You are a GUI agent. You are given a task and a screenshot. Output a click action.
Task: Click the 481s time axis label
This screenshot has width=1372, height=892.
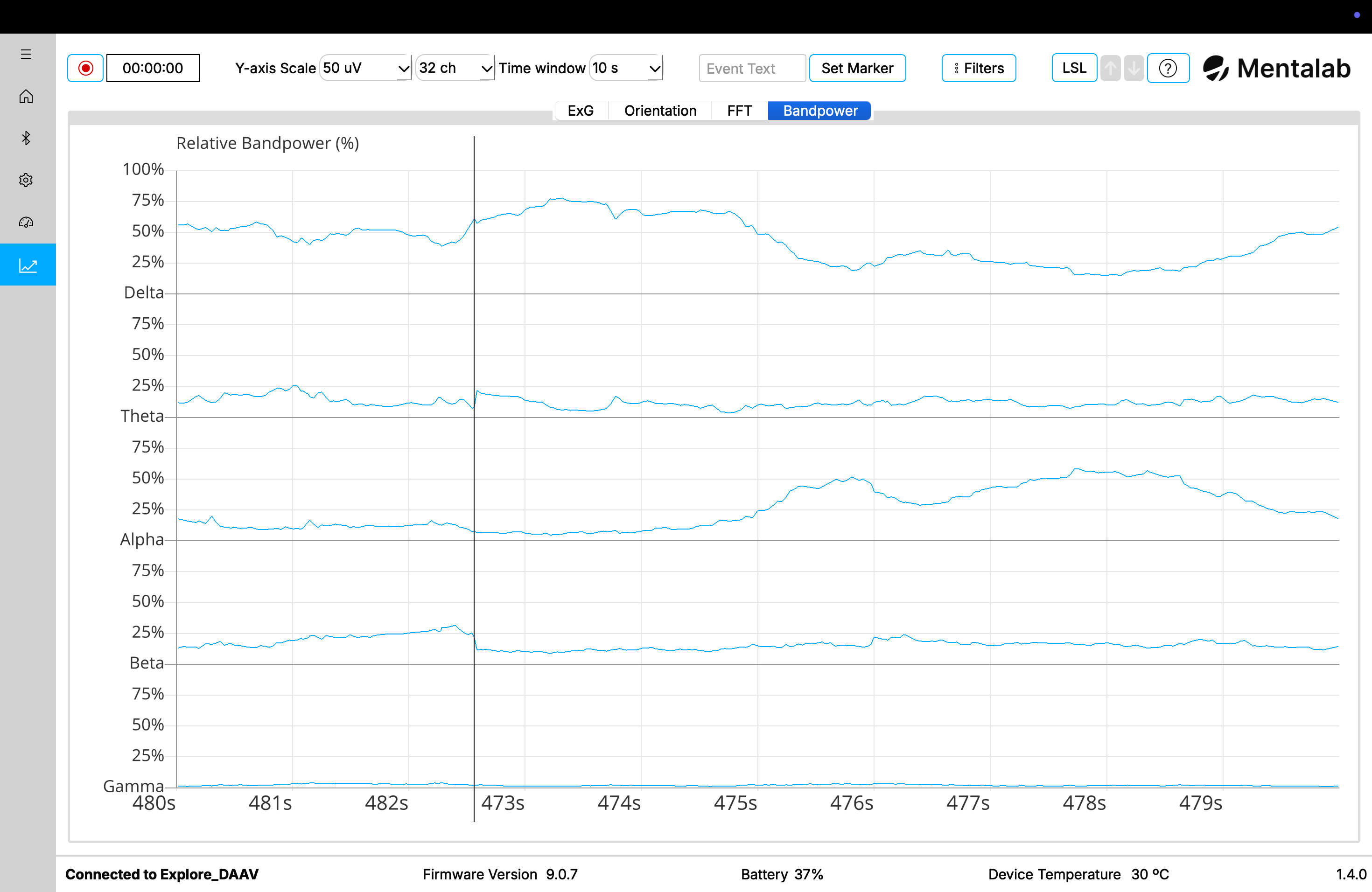pyautogui.click(x=270, y=803)
